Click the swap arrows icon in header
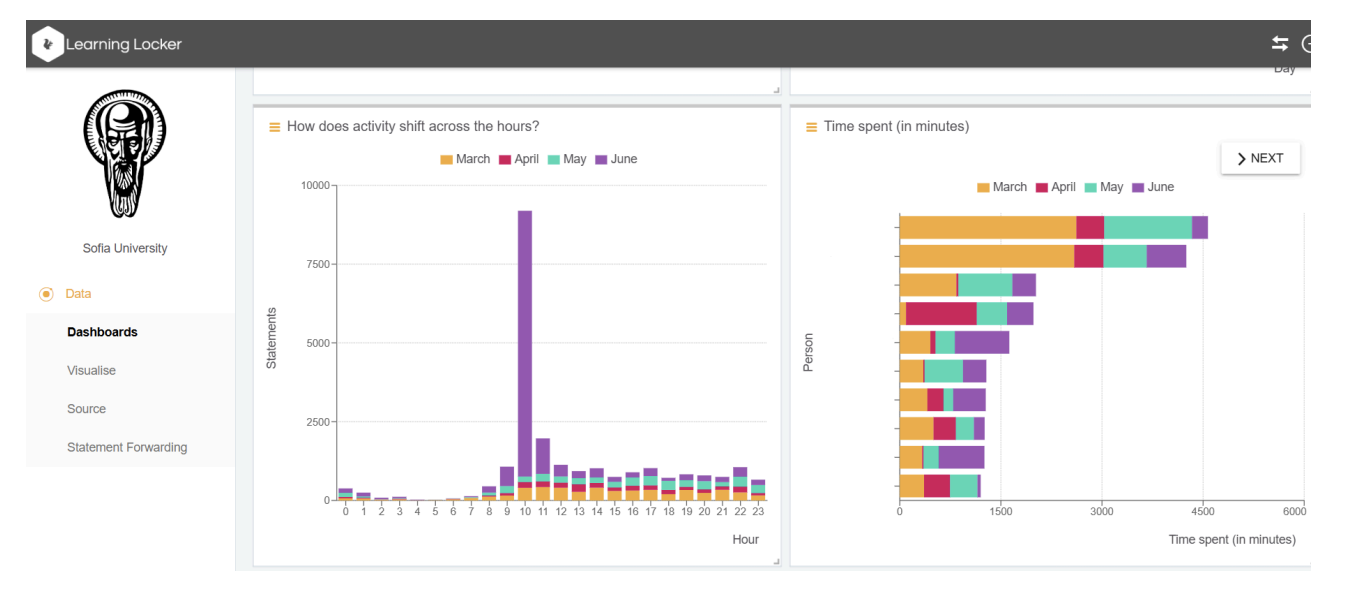This screenshot has height=616, width=1356. (1280, 43)
